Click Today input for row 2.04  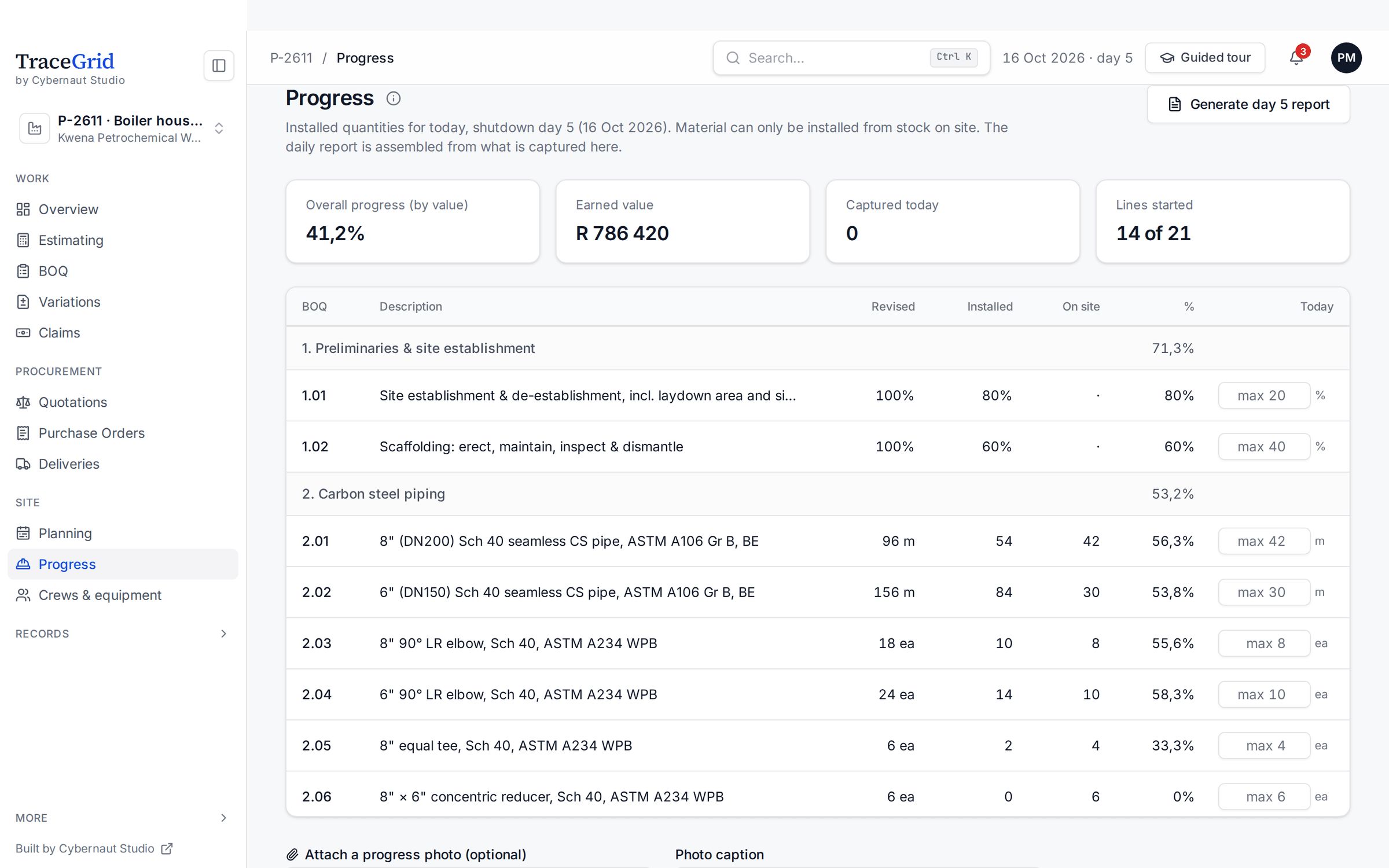pos(1264,694)
